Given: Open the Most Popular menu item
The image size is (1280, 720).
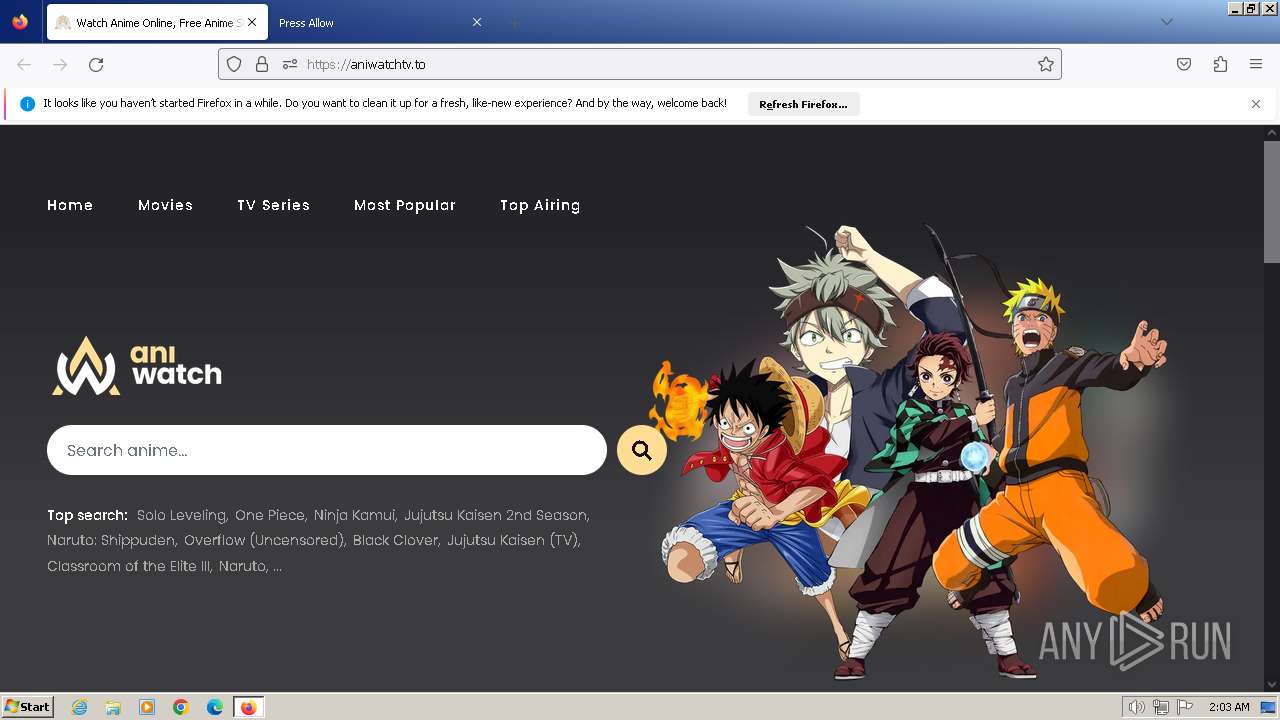Looking at the screenshot, I should click(405, 205).
